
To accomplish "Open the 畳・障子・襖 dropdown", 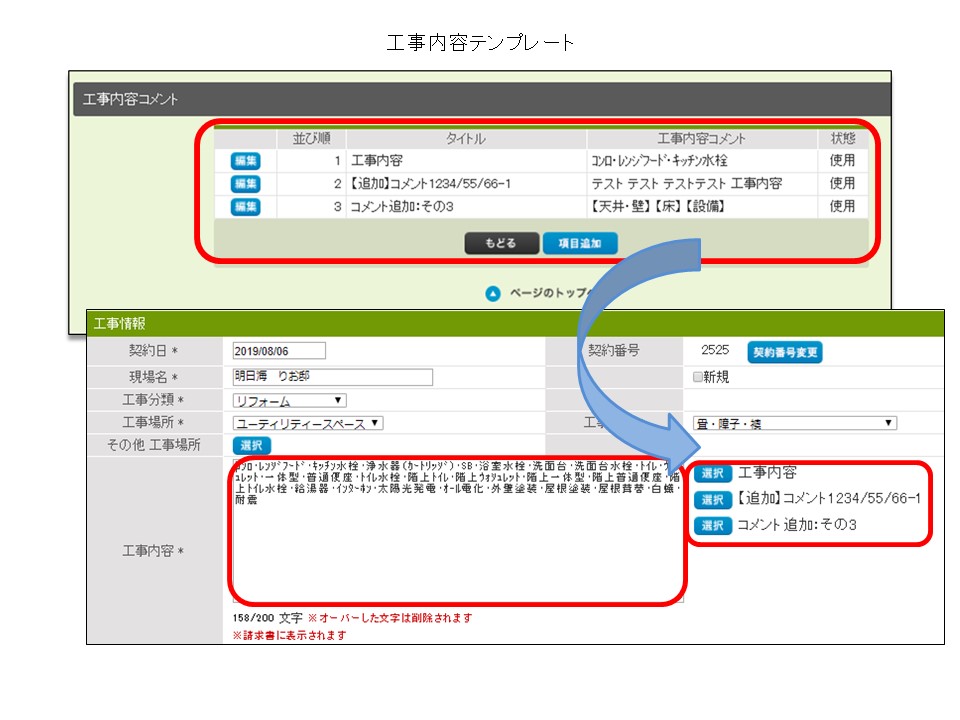I will coord(795,423).
